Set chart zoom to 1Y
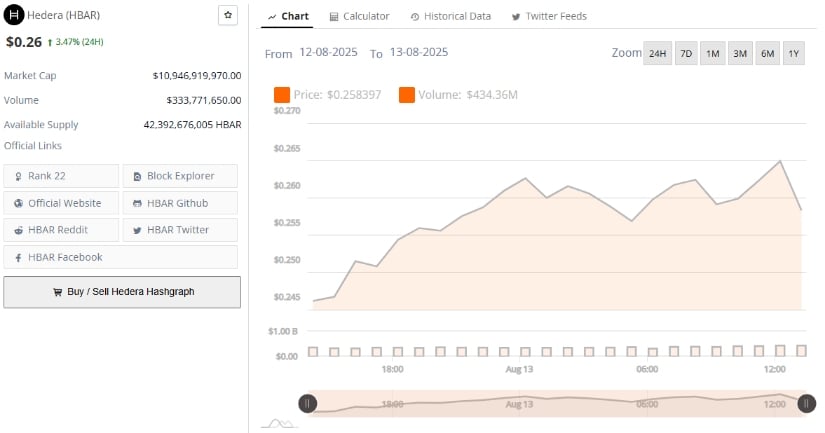825x433 pixels. (794, 53)
